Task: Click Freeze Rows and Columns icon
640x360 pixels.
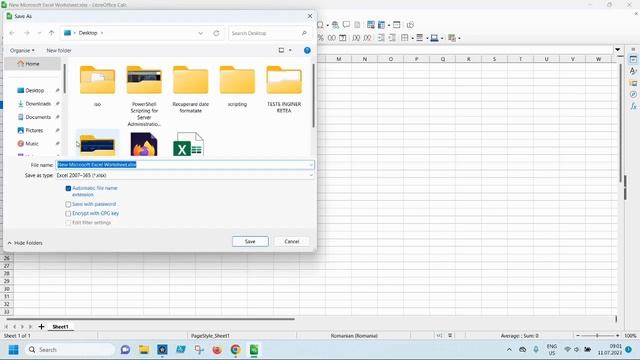Action: (381, 25)
